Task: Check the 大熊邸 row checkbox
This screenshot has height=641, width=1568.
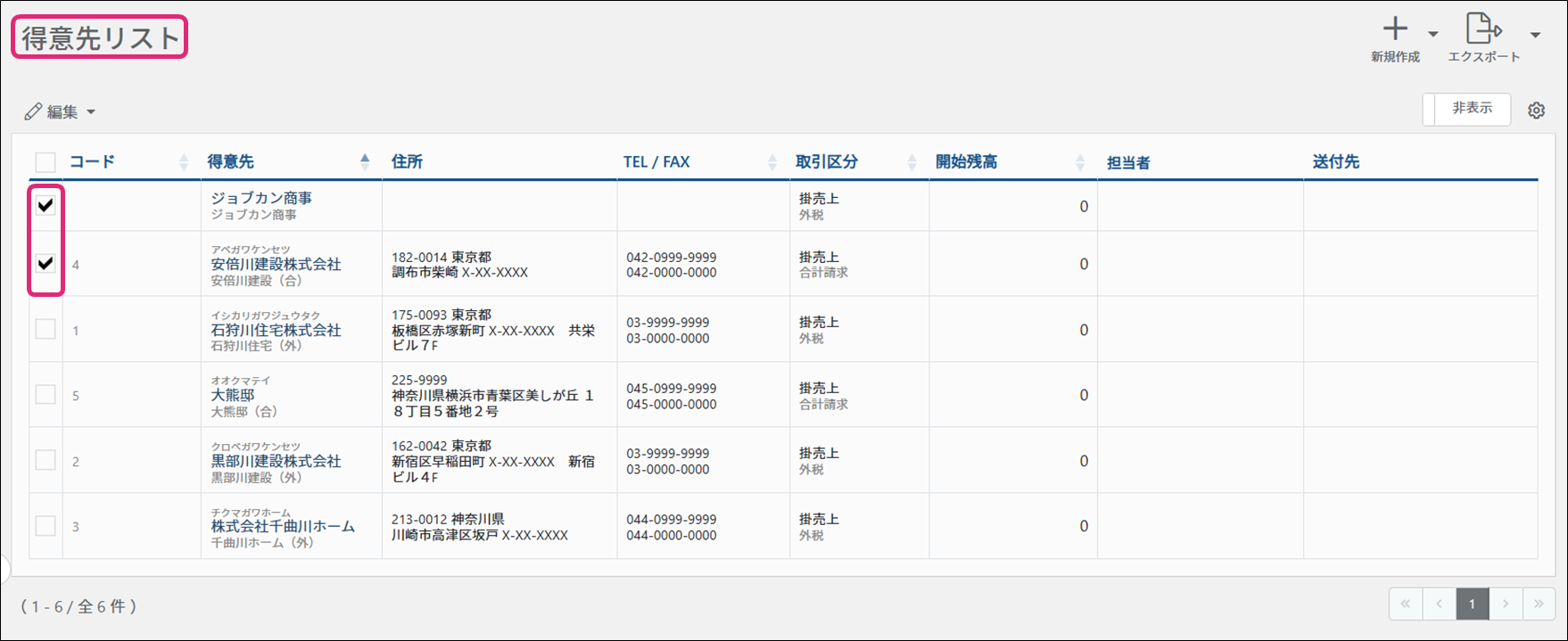Action: point(45,395)
